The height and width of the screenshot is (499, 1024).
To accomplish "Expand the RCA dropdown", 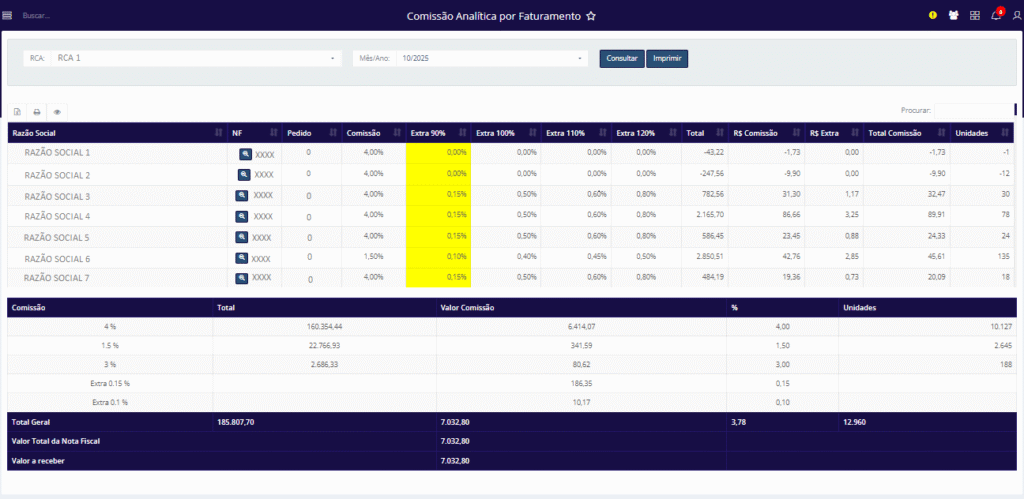I will point(195,58).
